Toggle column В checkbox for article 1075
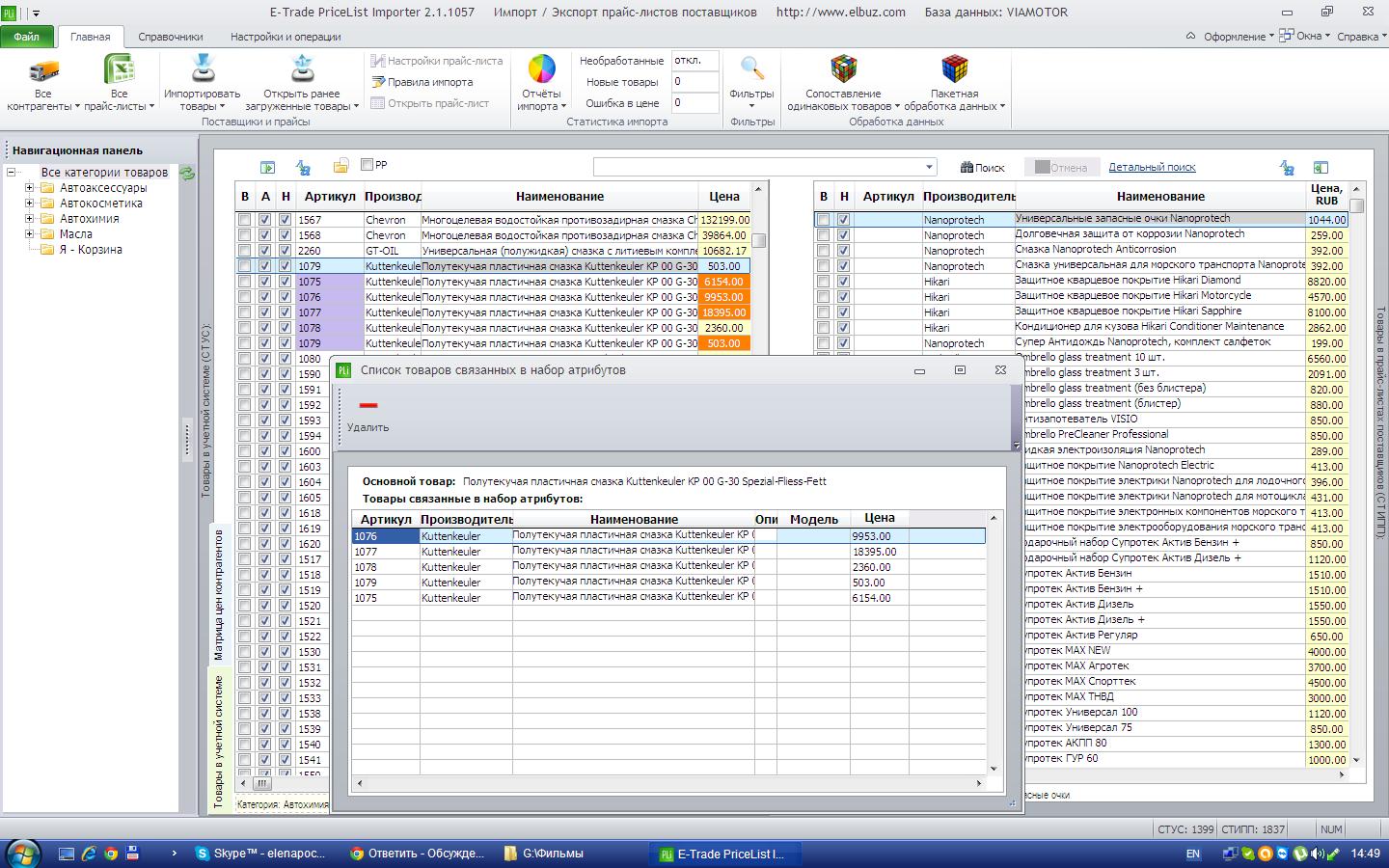Viewport: 1389px width, 868px height. click(245, 282)
